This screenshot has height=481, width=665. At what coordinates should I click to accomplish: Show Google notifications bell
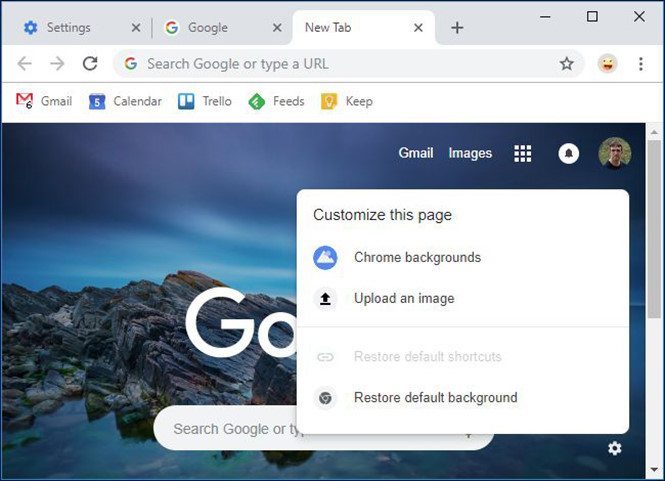(x=569, y=154)
